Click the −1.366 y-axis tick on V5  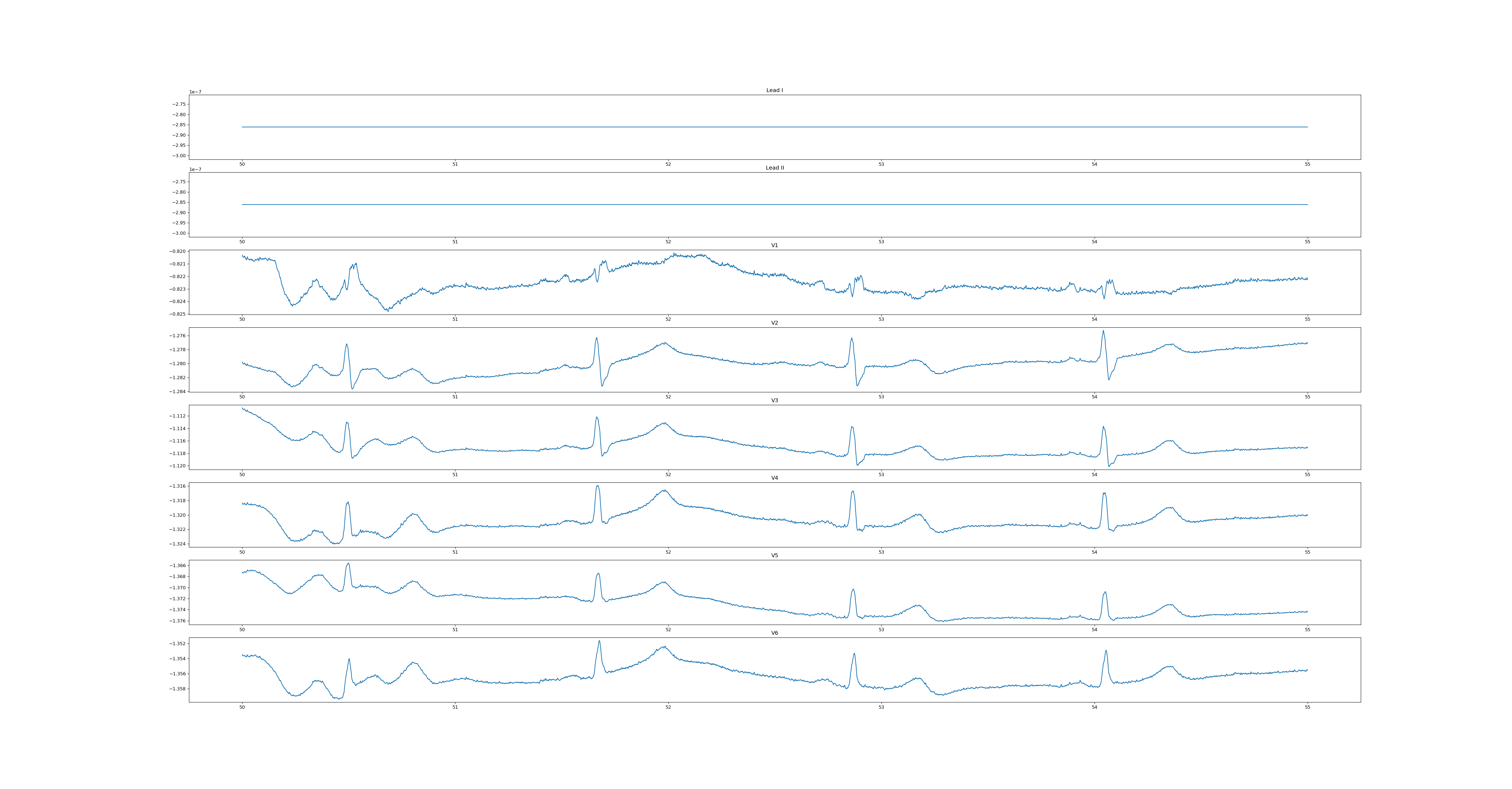pos(177,565)
